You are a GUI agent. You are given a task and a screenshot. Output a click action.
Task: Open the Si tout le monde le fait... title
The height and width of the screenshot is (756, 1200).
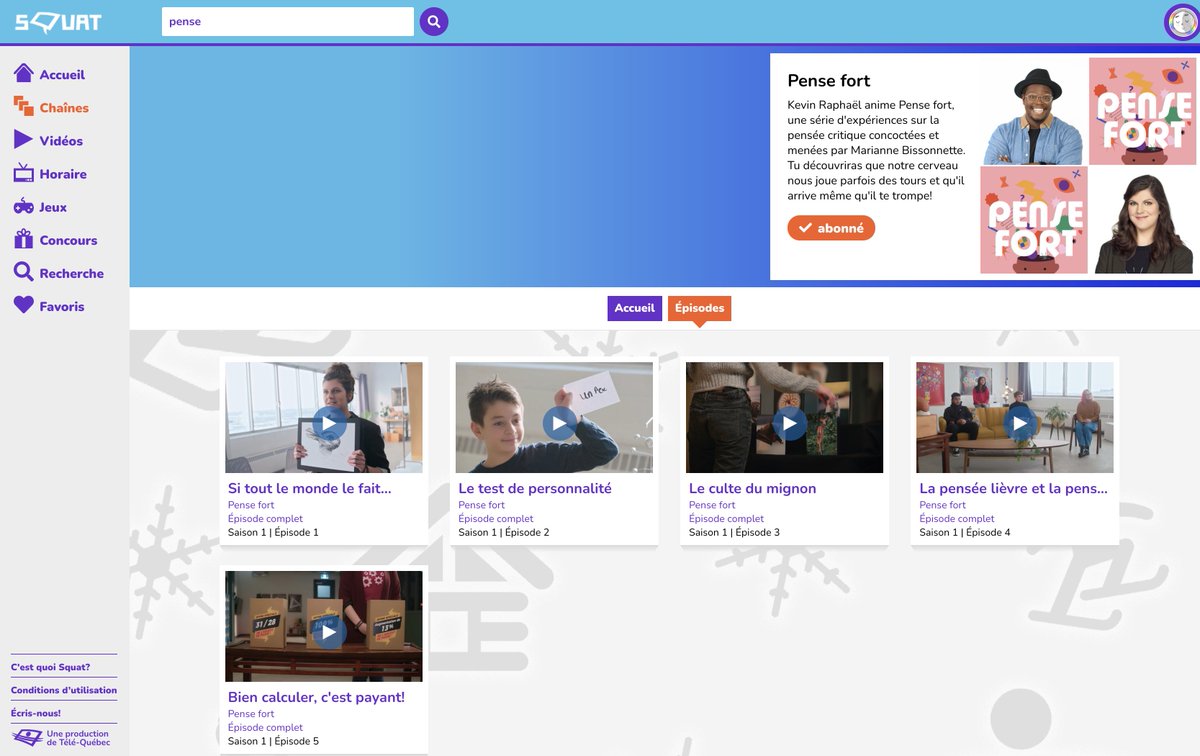coord(310,489)
